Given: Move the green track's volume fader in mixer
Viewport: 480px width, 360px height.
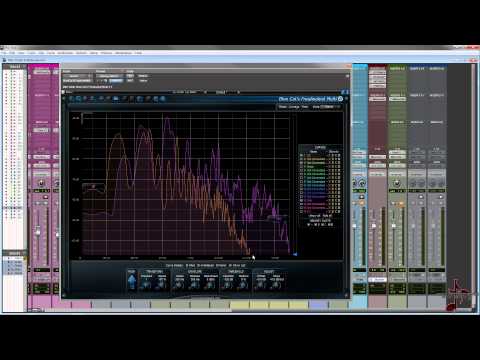Looking at the screenshot, I should click(394, 226).
